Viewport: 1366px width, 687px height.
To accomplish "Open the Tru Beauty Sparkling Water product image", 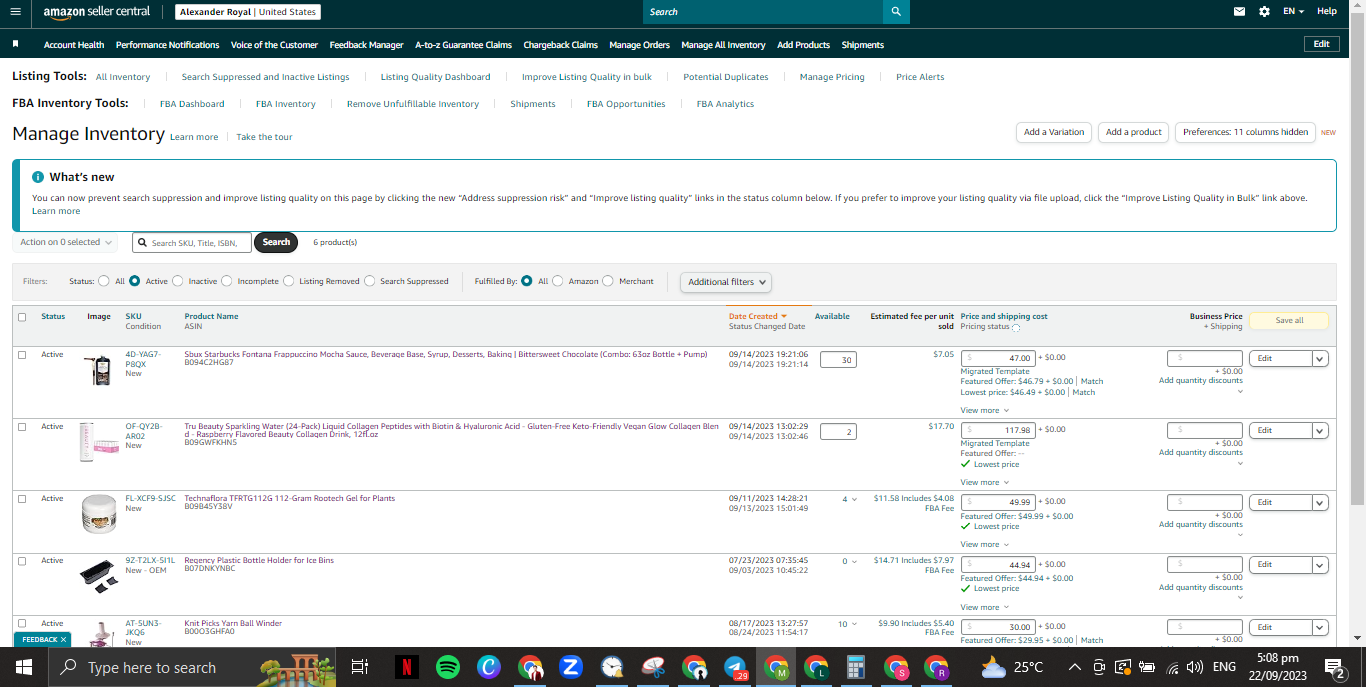I will (x=99, y=441).
